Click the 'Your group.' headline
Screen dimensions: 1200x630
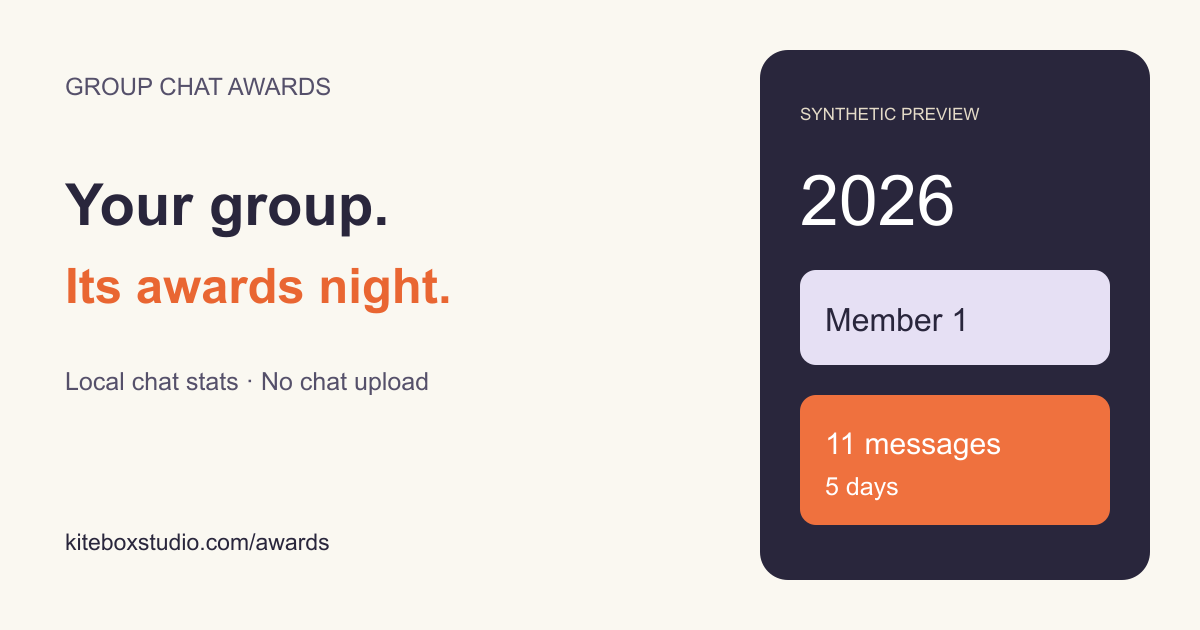(x=227, y=206)
